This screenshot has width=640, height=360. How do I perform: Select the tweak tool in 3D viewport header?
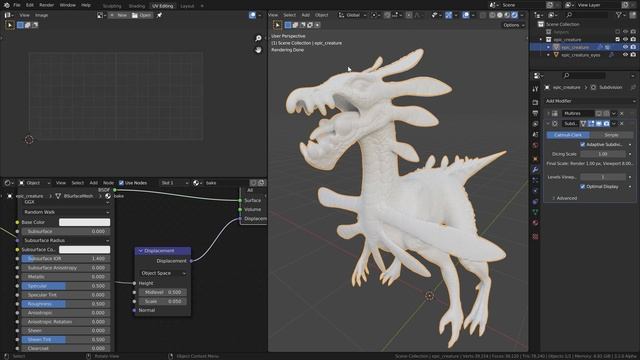coord(277,25)
